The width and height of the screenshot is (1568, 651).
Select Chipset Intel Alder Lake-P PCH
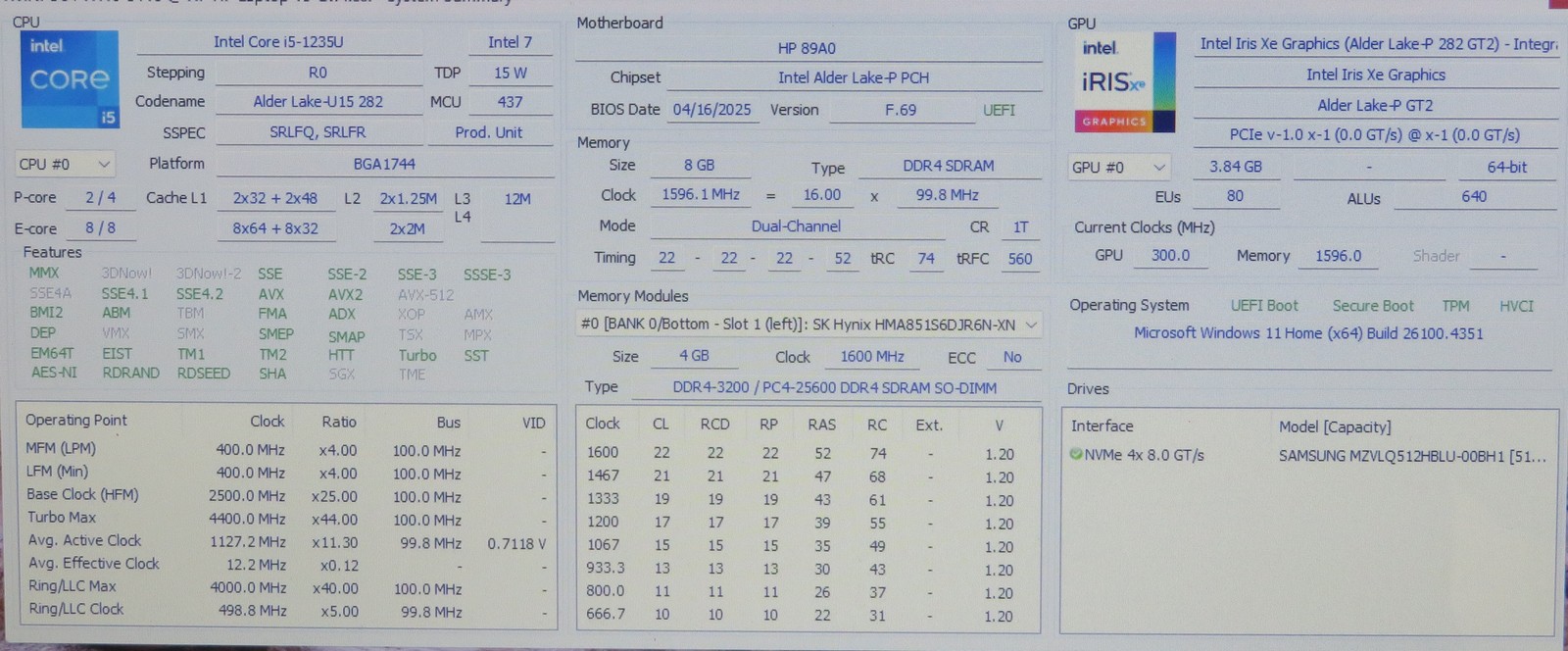854,77
